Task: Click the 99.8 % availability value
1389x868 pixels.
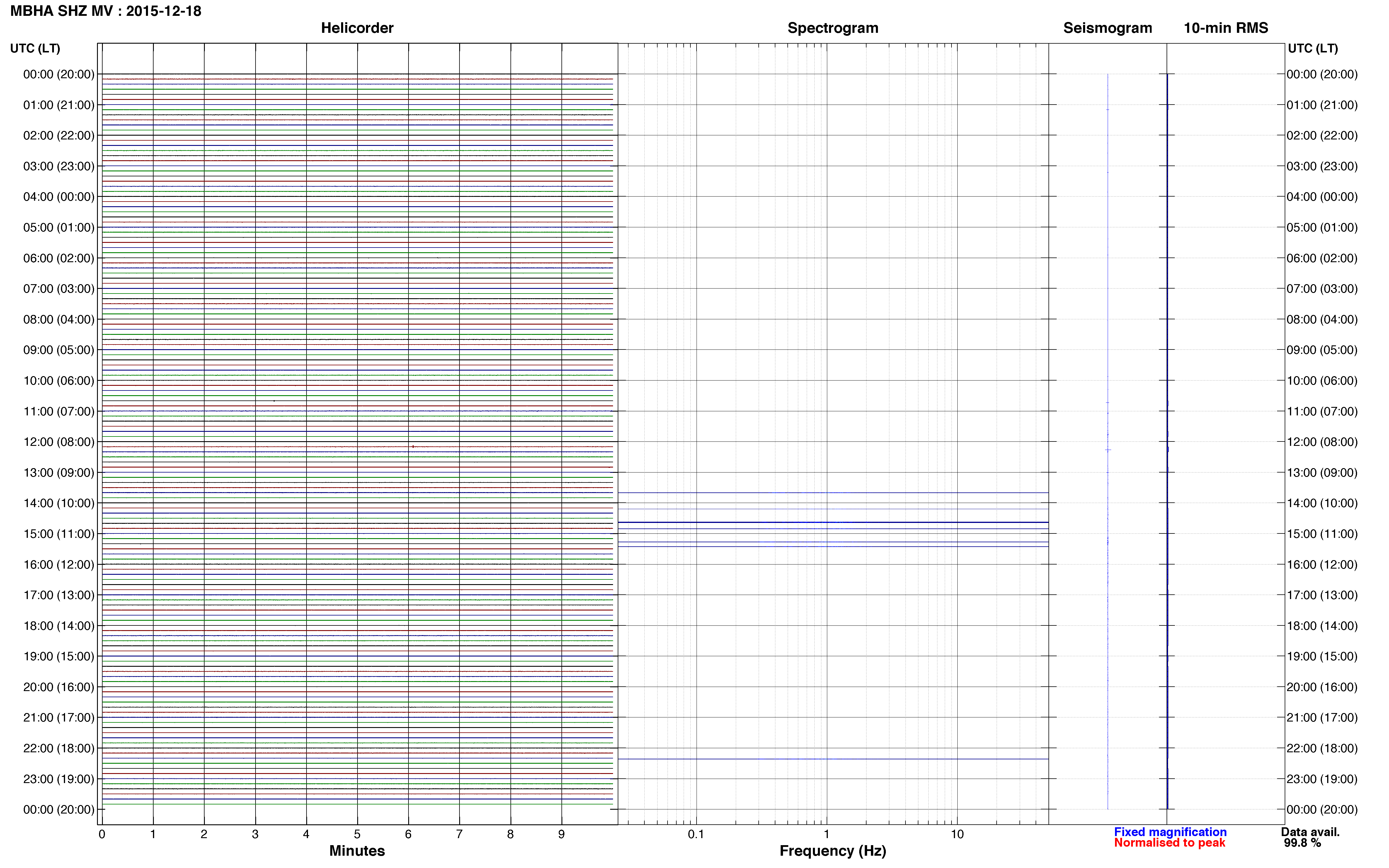Action: pos(1302,843)
